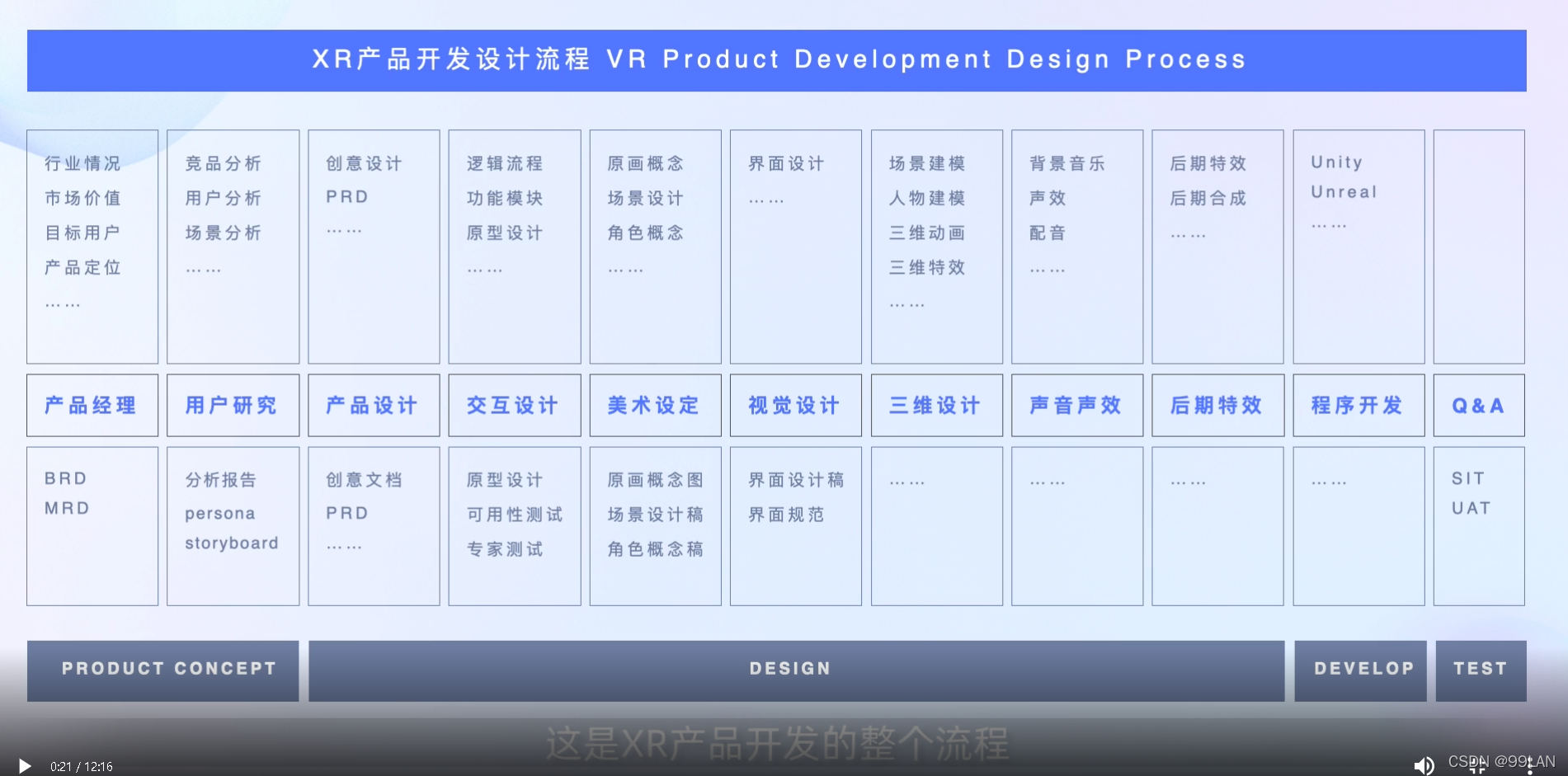Select the 声音声效 role box
The width and height of the screenshot is (1568, 776).
click(x=1077, y=405)
